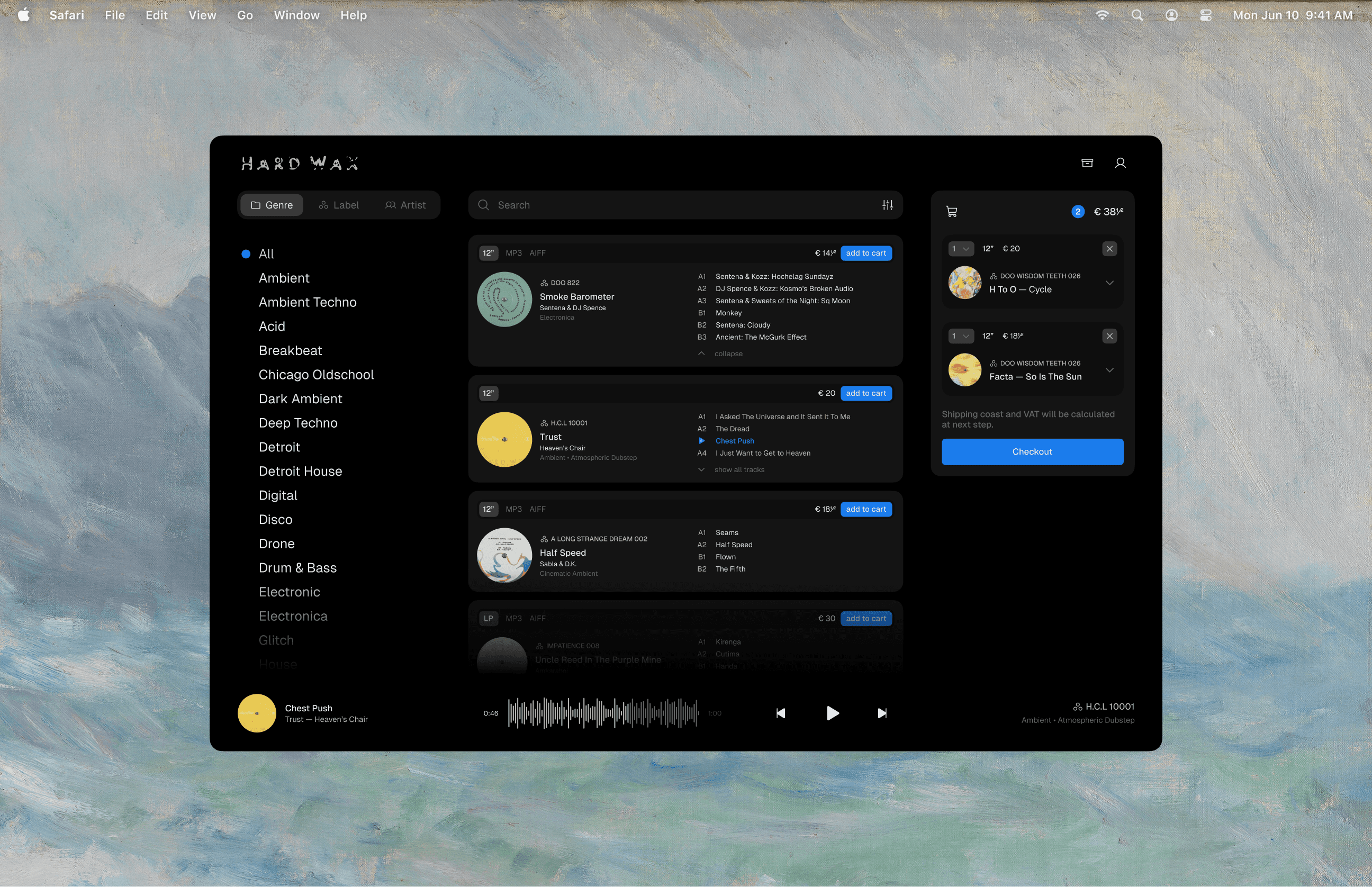Open the user account profile icon
Viewport: 1372px width, 887px height.
pos(1120,163)
